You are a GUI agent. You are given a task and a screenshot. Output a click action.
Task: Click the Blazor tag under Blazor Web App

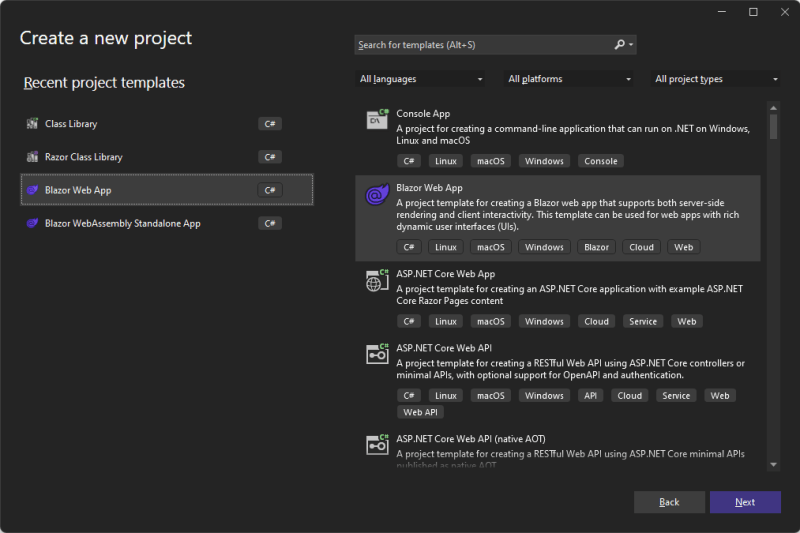(596, 247)
